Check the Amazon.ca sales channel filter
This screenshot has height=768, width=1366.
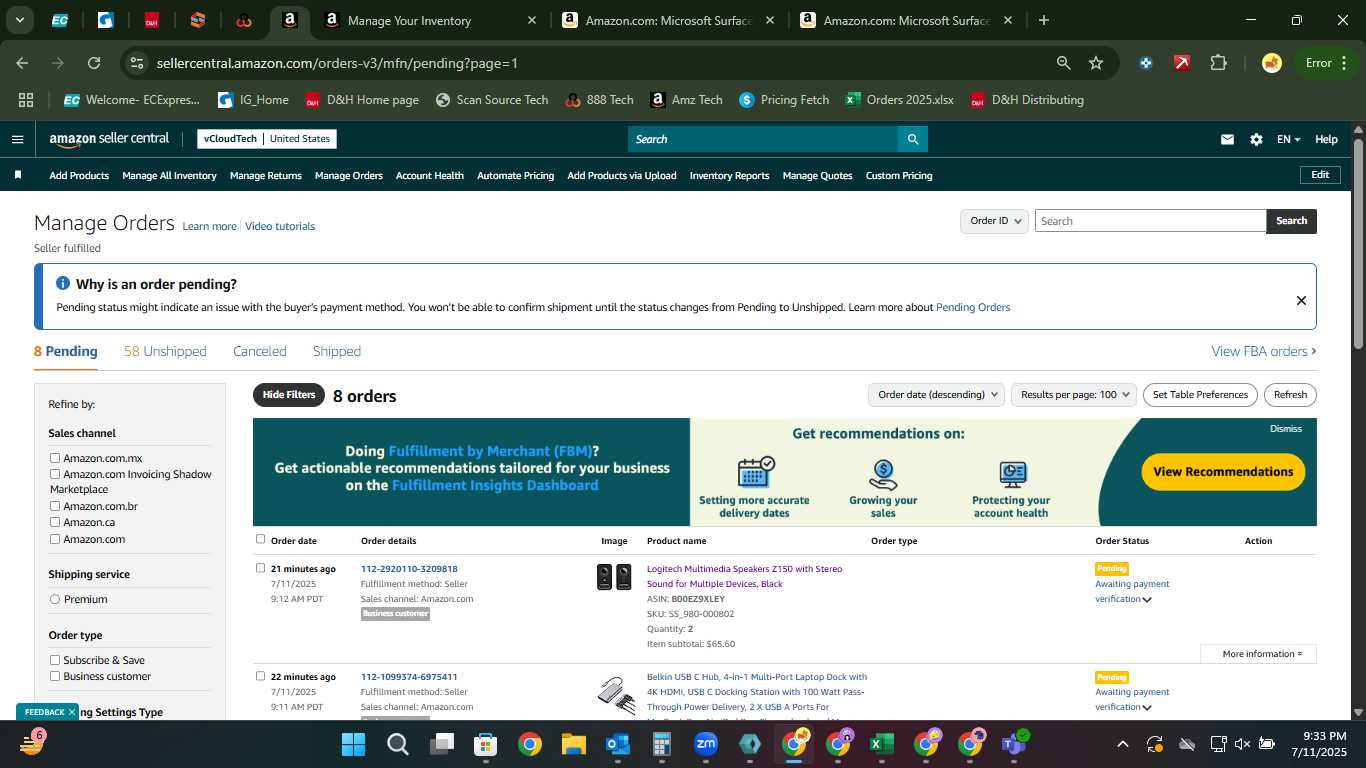55,522
